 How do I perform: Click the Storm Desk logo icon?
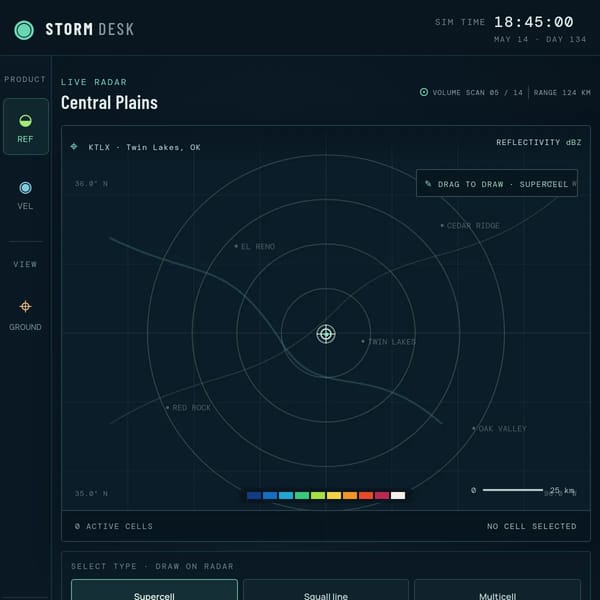point(24,30)
